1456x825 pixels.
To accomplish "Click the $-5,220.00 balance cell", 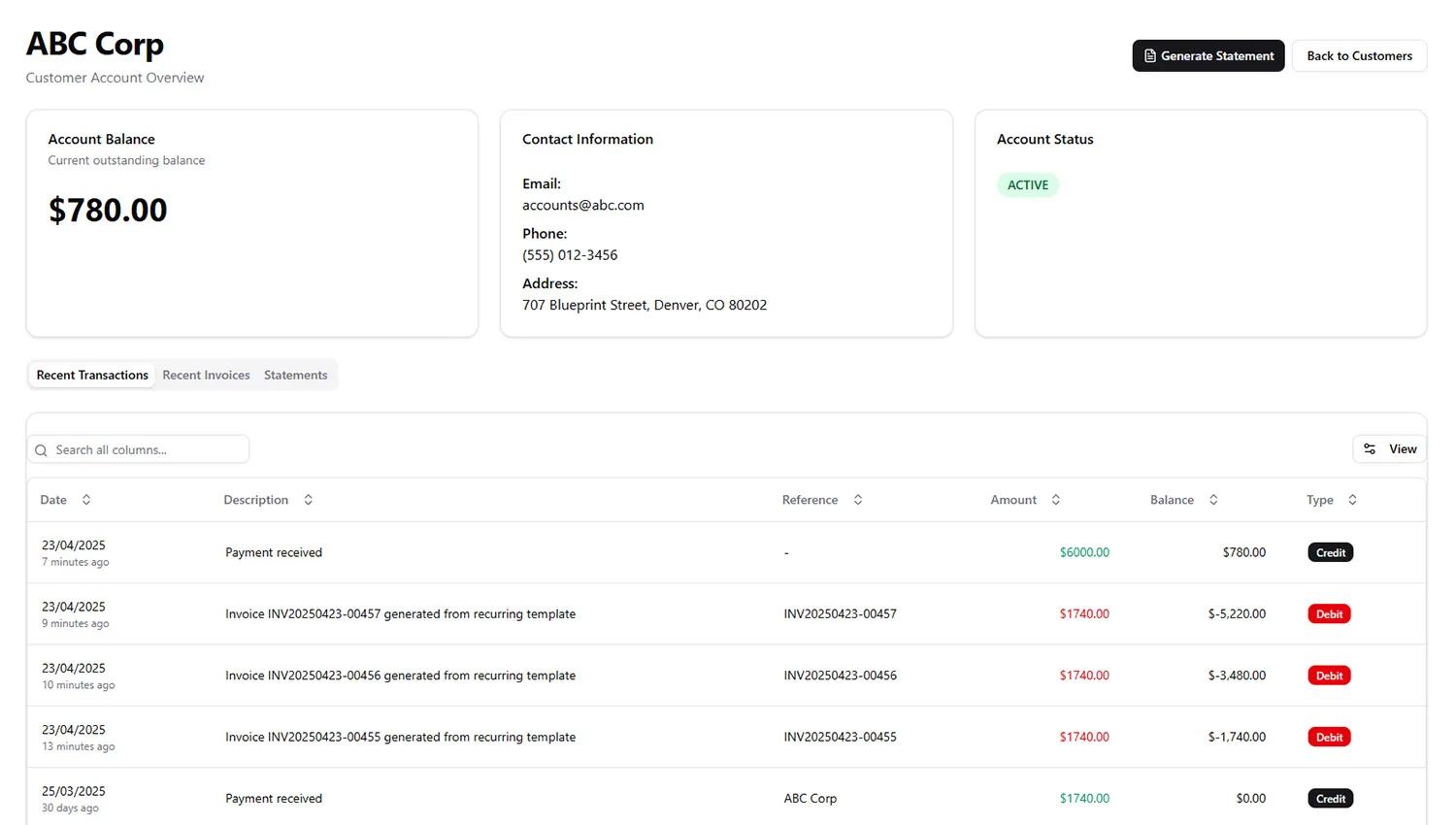I will click(1237, 614).
